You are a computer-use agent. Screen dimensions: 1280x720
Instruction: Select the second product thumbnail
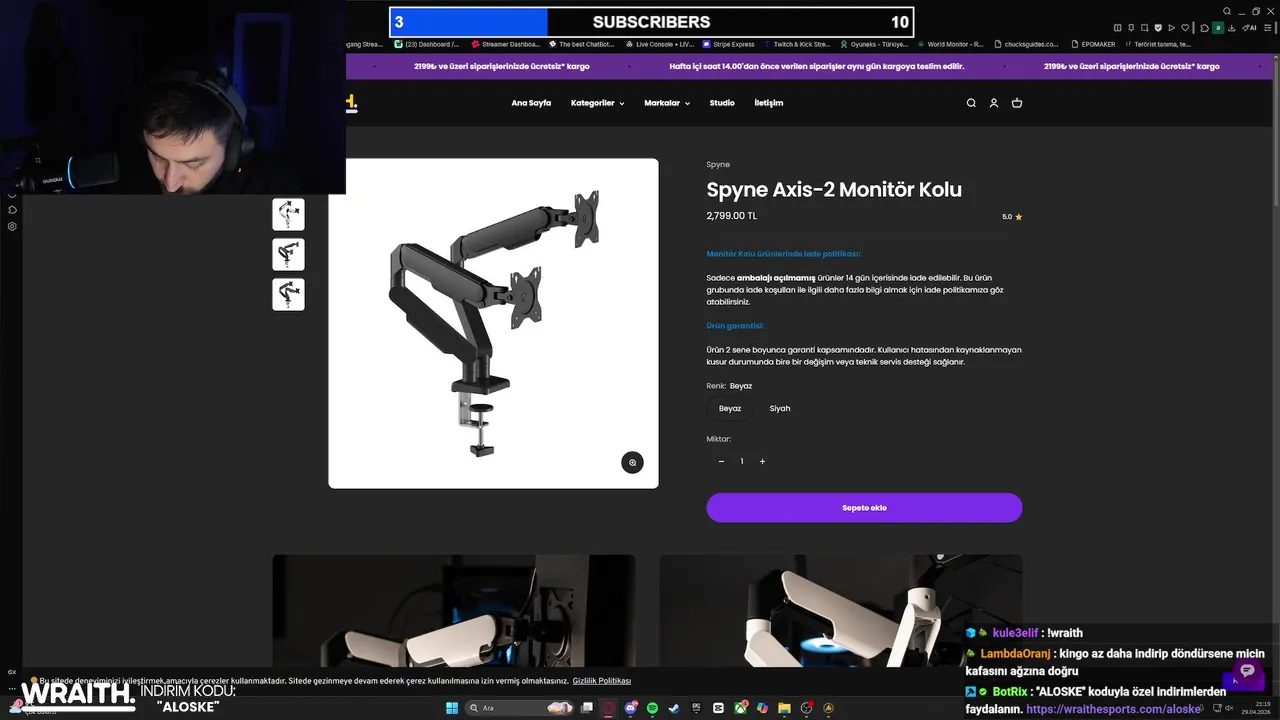[288, 254]
